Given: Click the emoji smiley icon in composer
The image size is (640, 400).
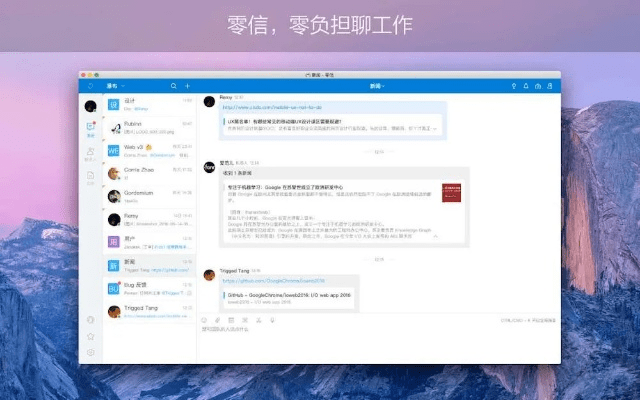Looking at the screenshot, I should (x=205, y=320).
